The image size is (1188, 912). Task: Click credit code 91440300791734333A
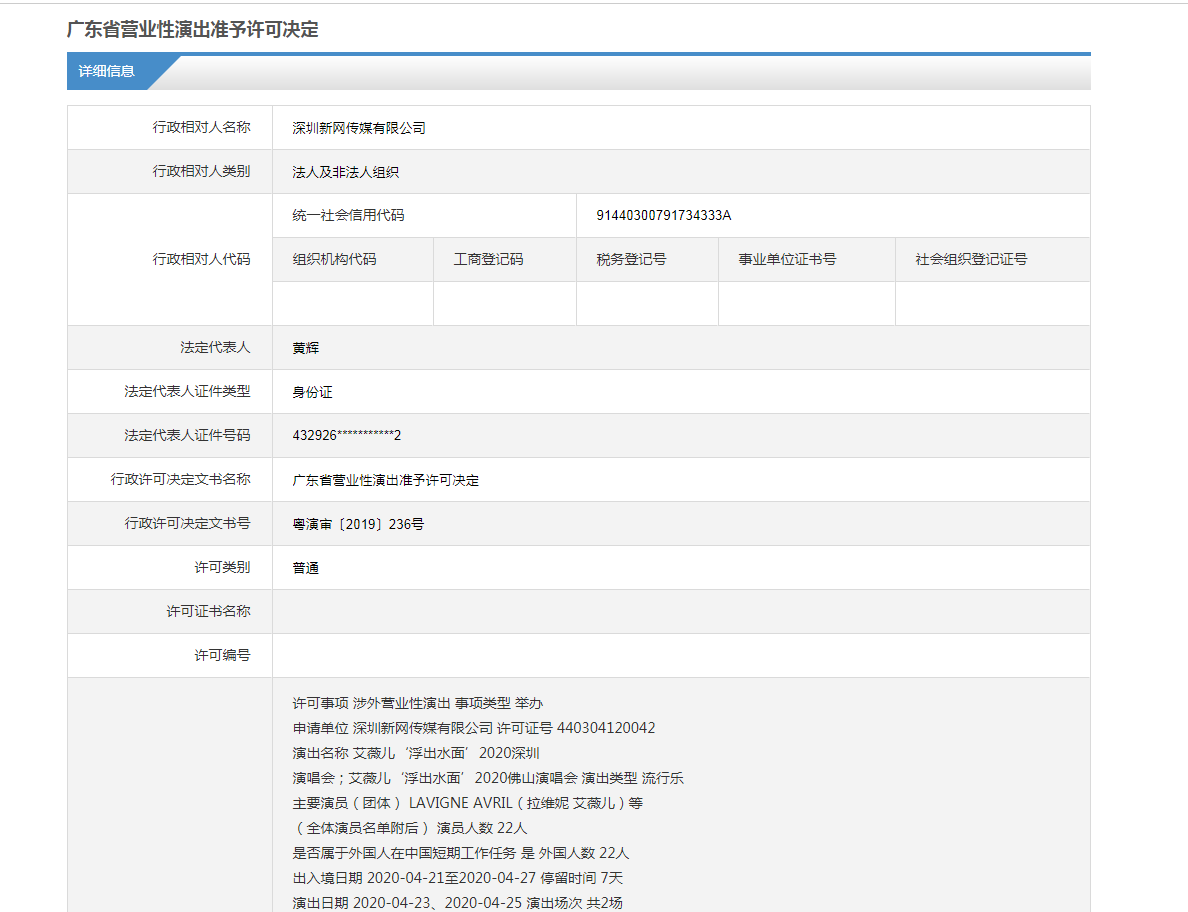tap(664, 216)
